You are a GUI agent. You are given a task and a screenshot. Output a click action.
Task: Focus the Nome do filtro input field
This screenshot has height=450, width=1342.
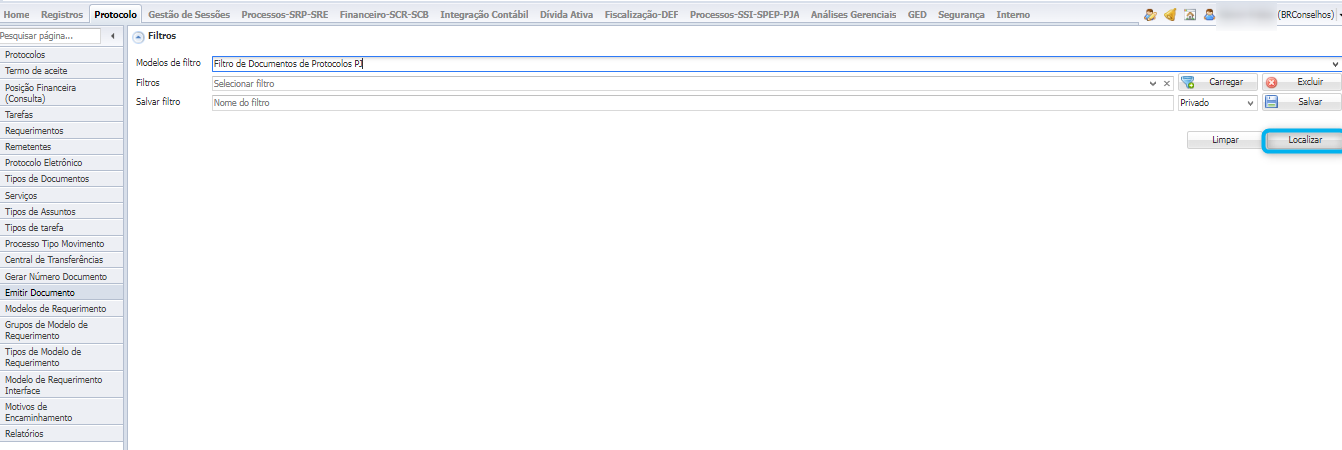(692, 103)
